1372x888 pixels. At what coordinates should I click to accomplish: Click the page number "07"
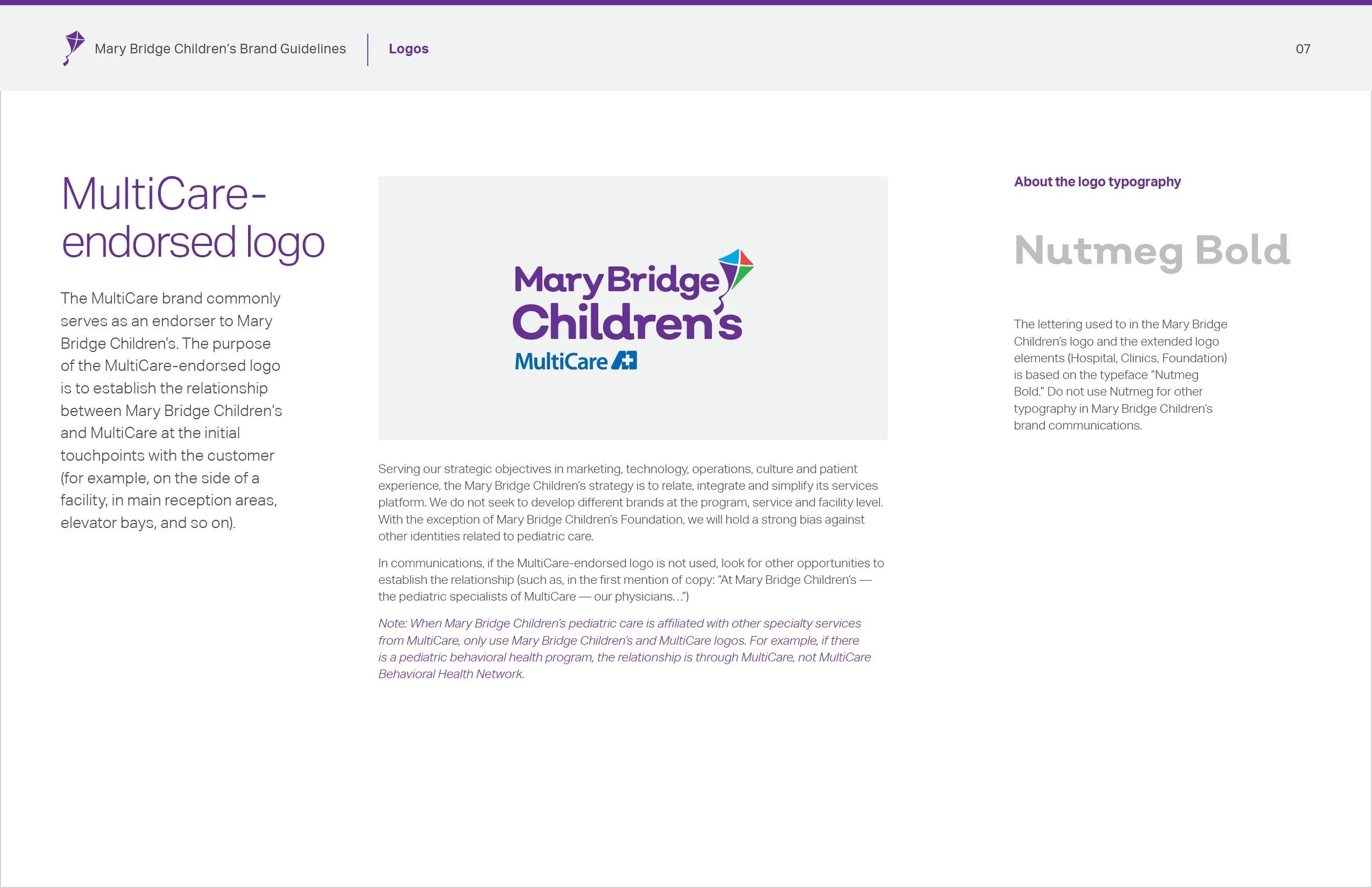point(1303,49)
